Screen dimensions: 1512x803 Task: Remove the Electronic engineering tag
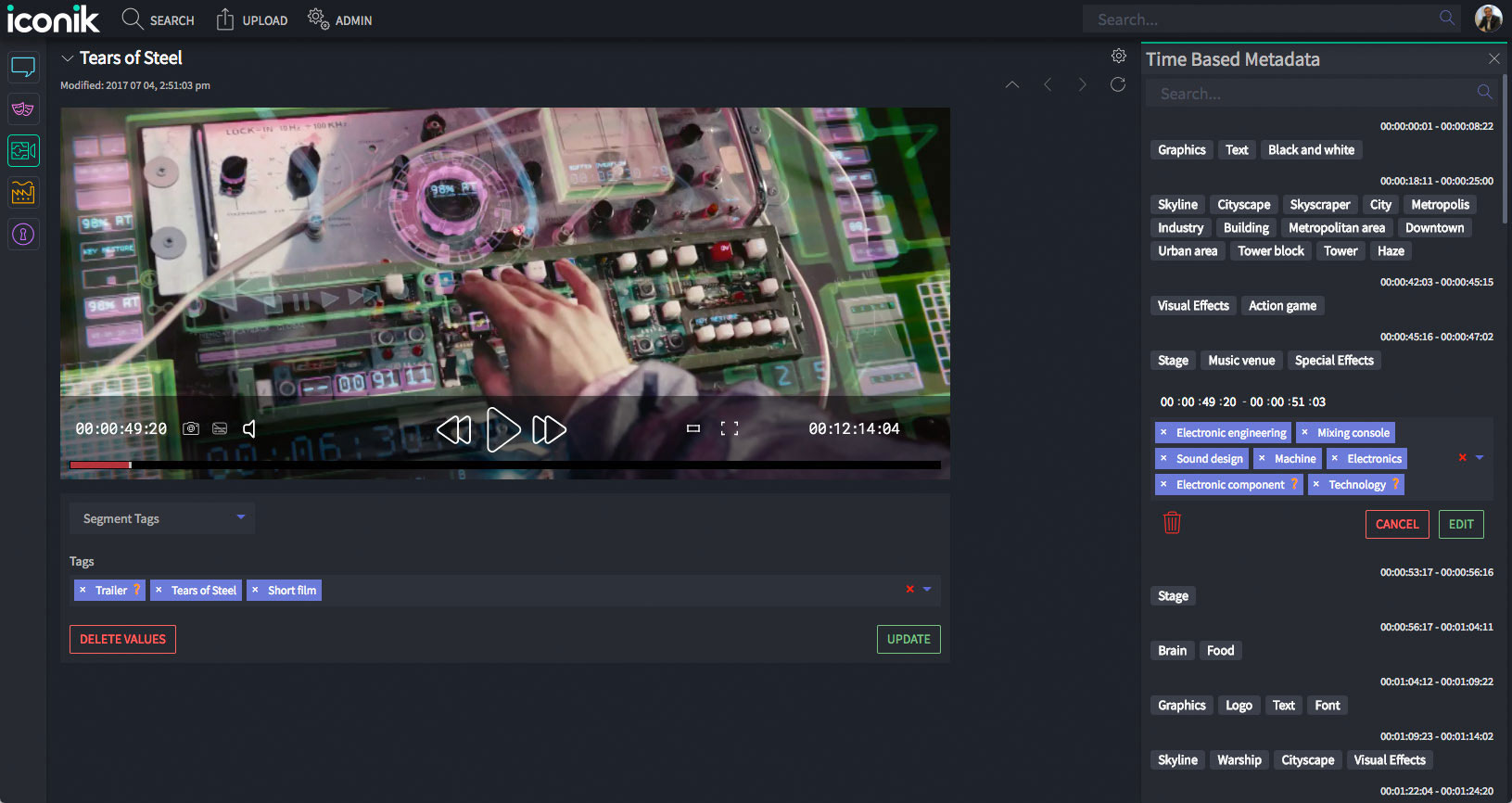pos(1163,432)
